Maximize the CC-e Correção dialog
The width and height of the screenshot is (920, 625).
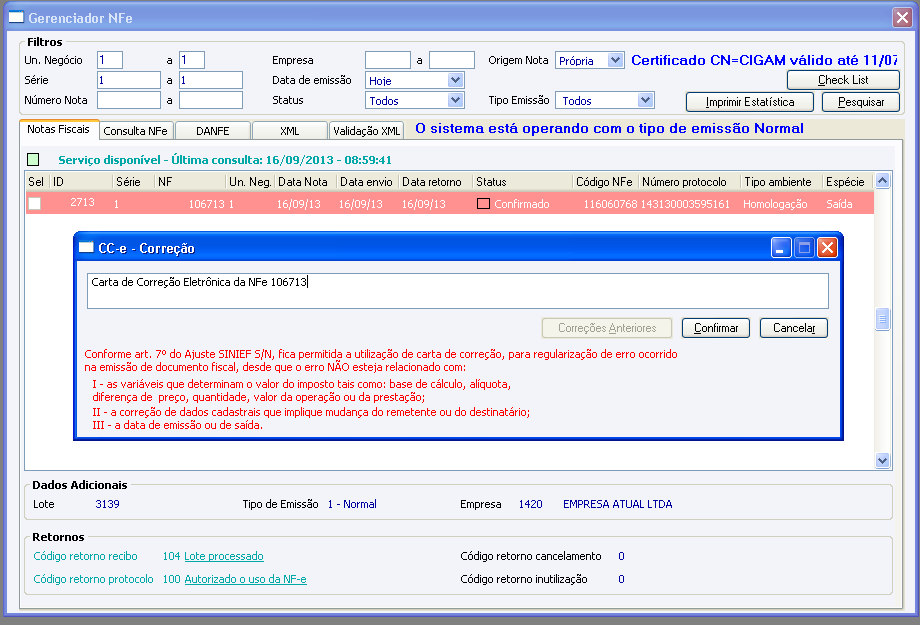click(x=804, y=248)
